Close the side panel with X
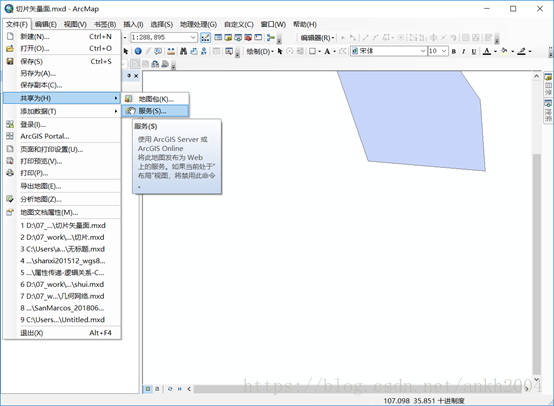The height and width of the screenshot is (406, 554). [x=136, y=76]
